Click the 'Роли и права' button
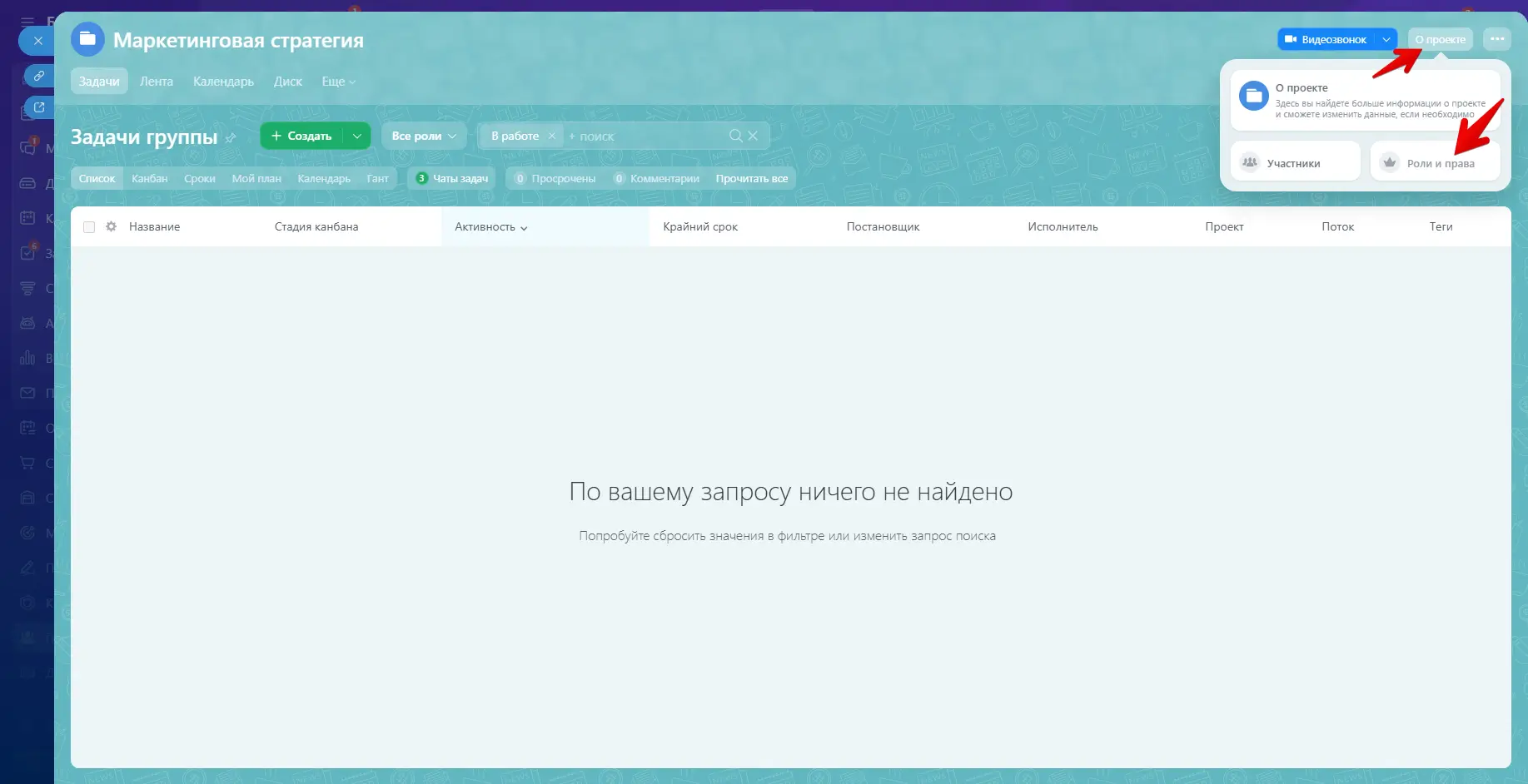The height and width of the screenshot is (784, 1528). pos(1435,161)
